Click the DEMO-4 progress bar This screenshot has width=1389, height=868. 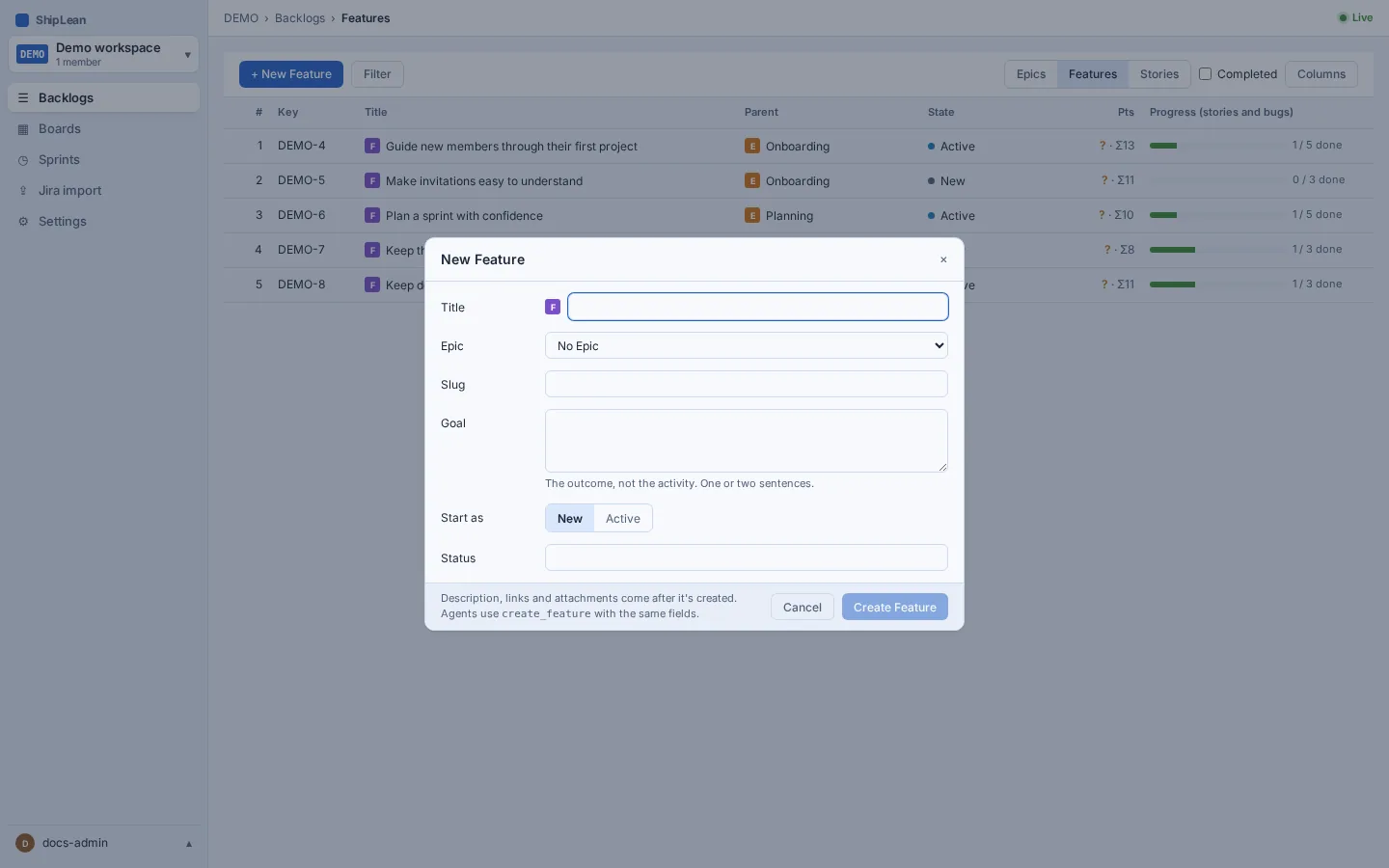click(x=1217, y=146)
